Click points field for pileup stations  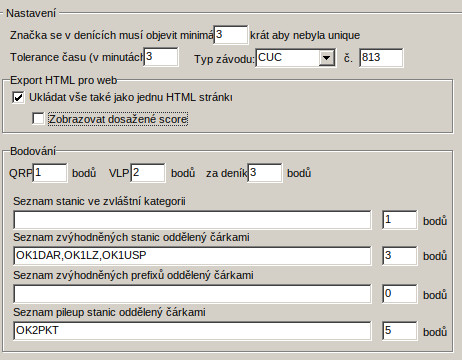point(400,331)
